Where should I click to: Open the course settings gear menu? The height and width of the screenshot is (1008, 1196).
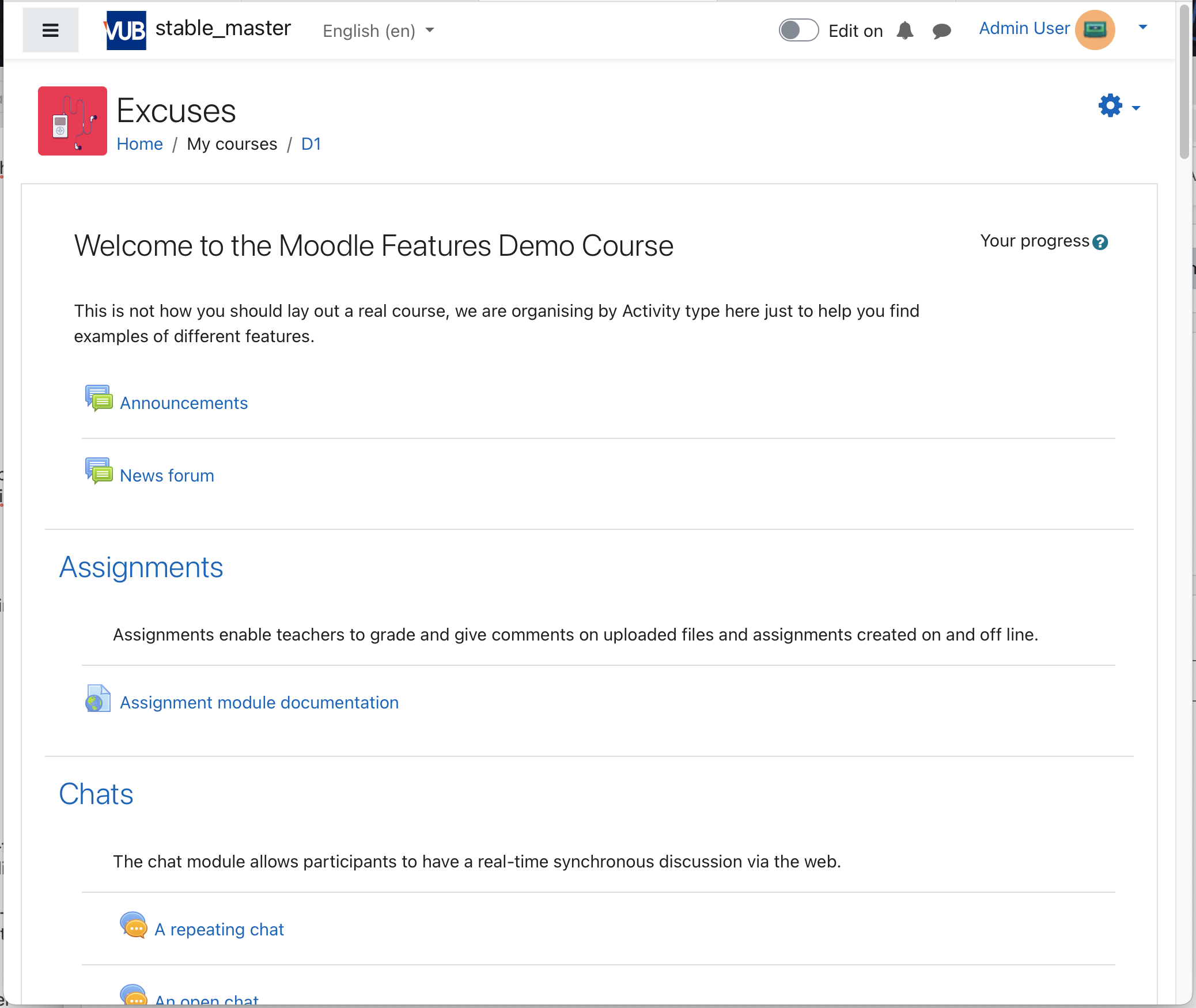pyautogui.click(x=1110, y=106)
